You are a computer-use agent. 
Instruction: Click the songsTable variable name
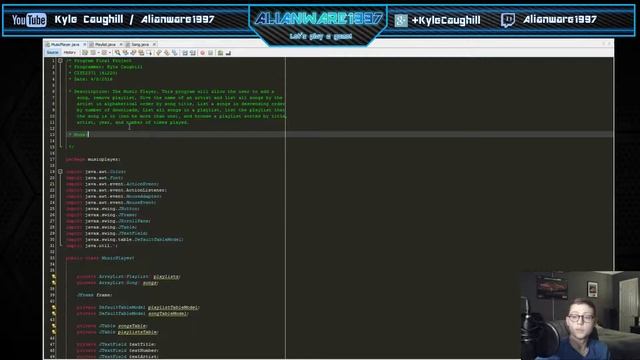[132, 326]
